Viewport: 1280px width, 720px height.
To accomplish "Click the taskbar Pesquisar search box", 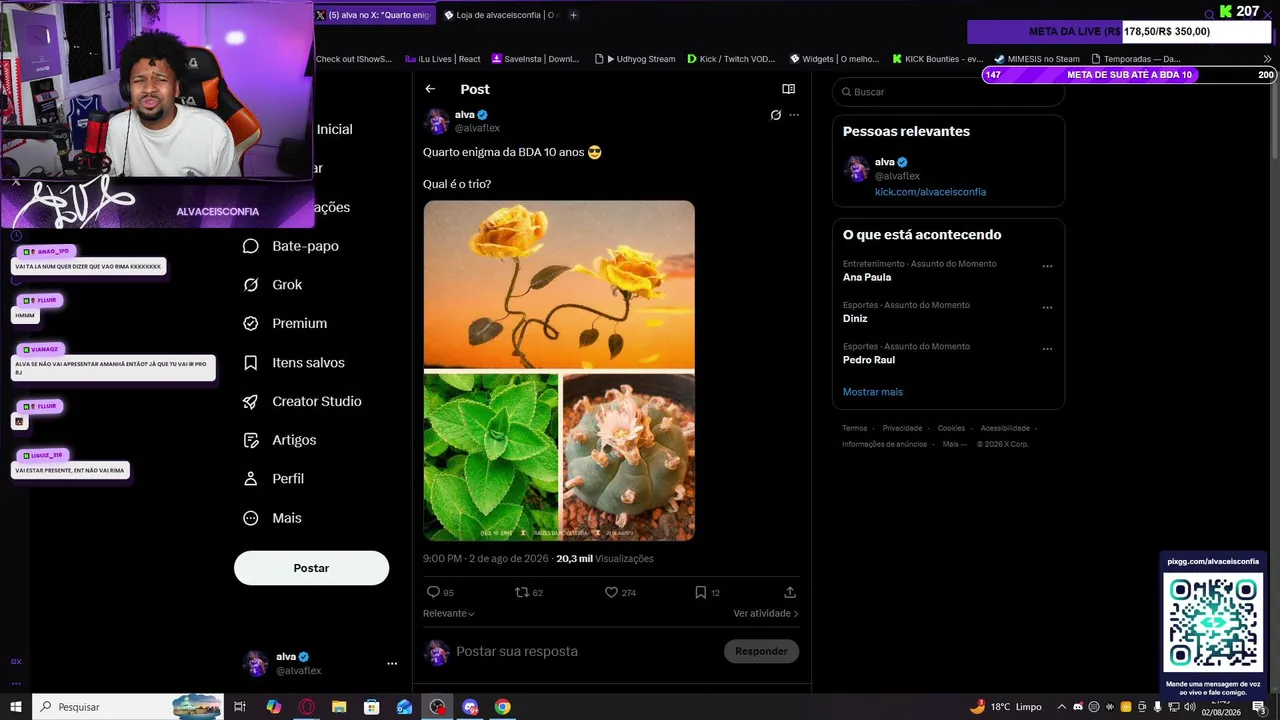I will coord(130,707).
